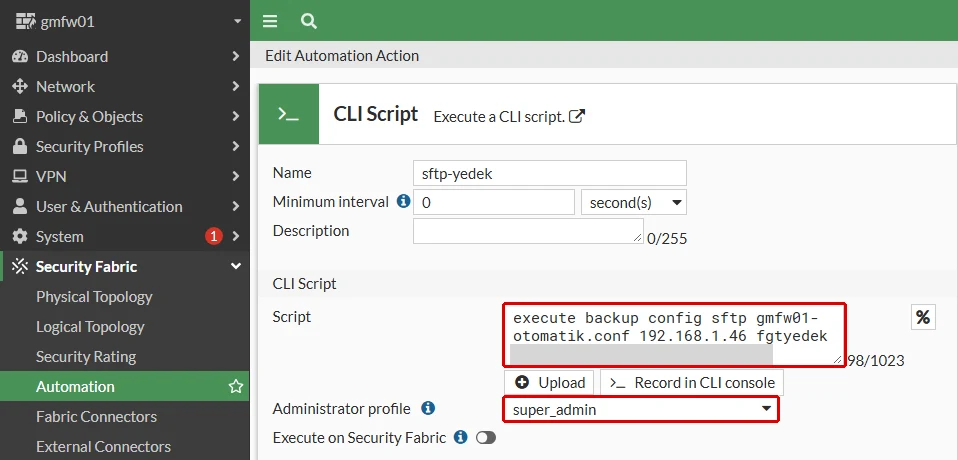This screenshot has width=958, height=460.
Task: Click the Policy & Objects icon
Action: (20, 116)
